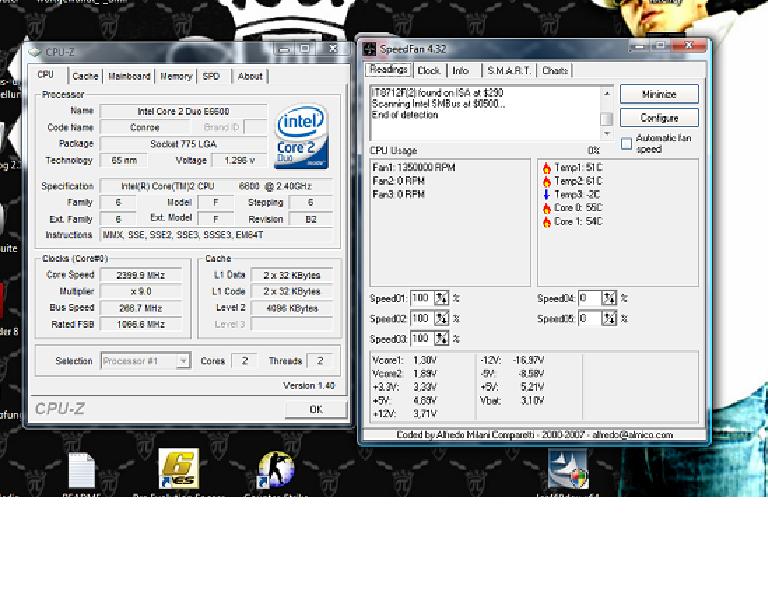Launch the Pro Evolution Soccer 6 shortcut
This screenshot has height=615, width=768.
click(x=179, y=469)
